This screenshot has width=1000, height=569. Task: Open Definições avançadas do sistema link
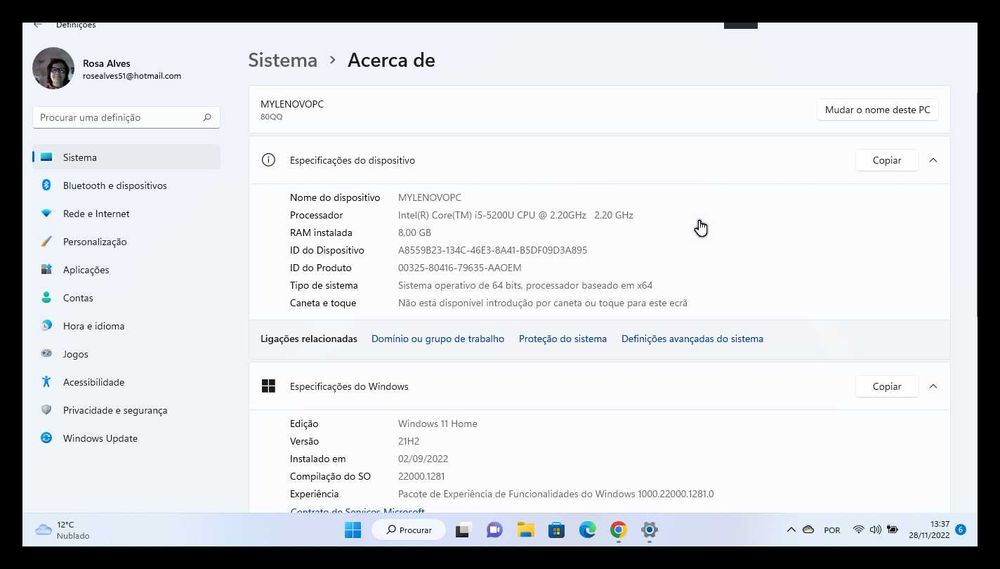[x=692, y=339]
